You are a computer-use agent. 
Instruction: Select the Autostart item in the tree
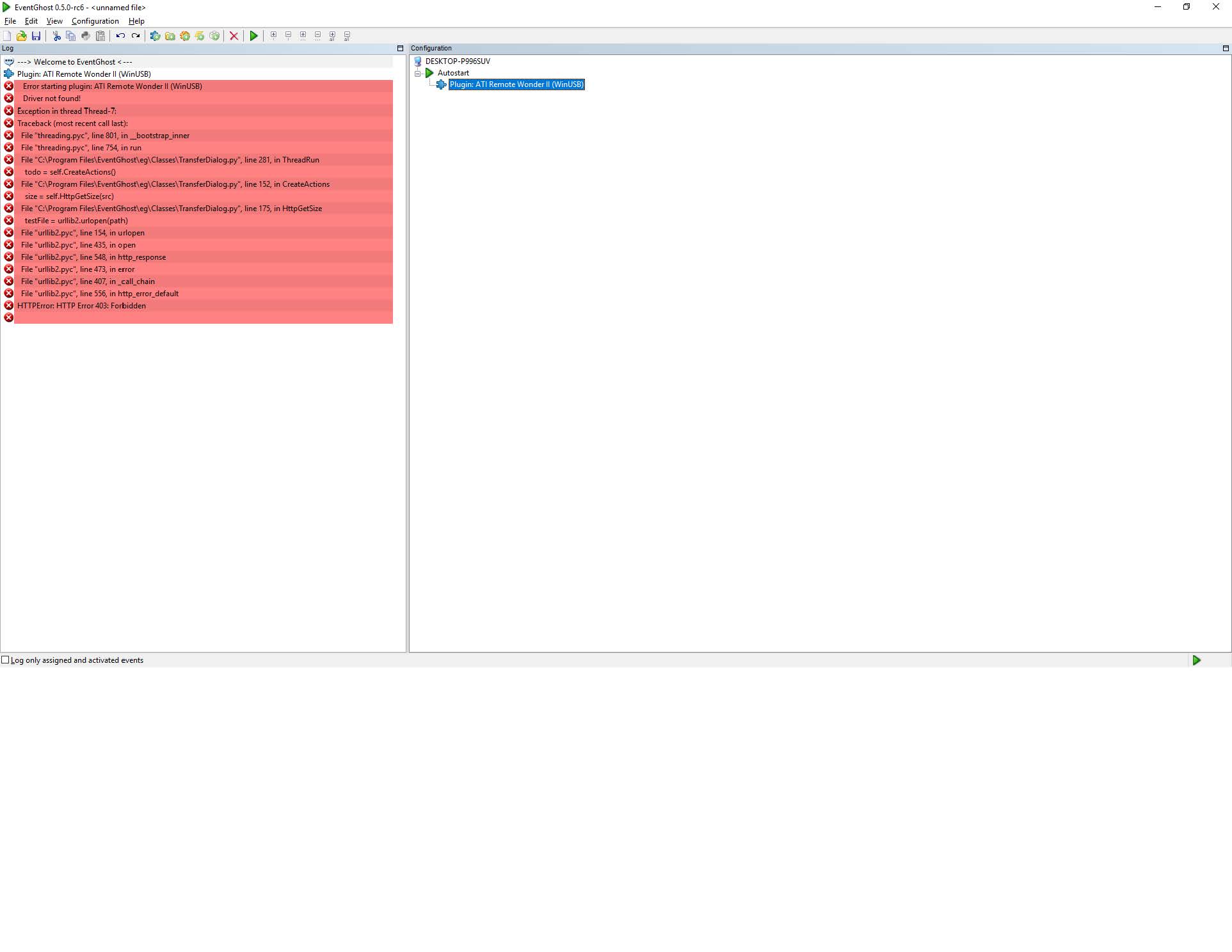(x=453, y=73)
